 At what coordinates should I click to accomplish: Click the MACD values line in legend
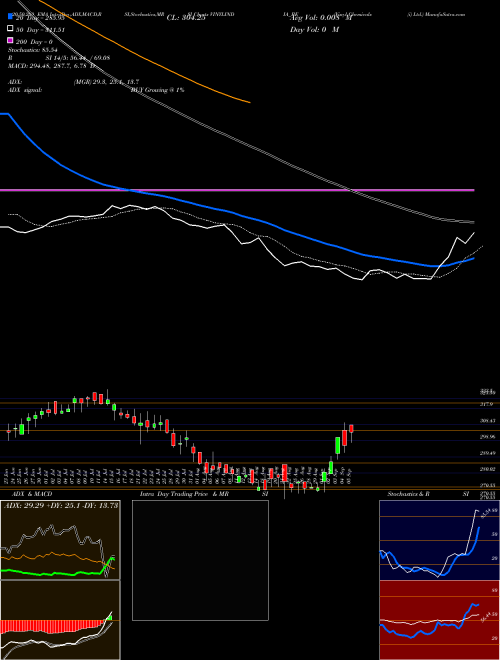tap(51, 66)
